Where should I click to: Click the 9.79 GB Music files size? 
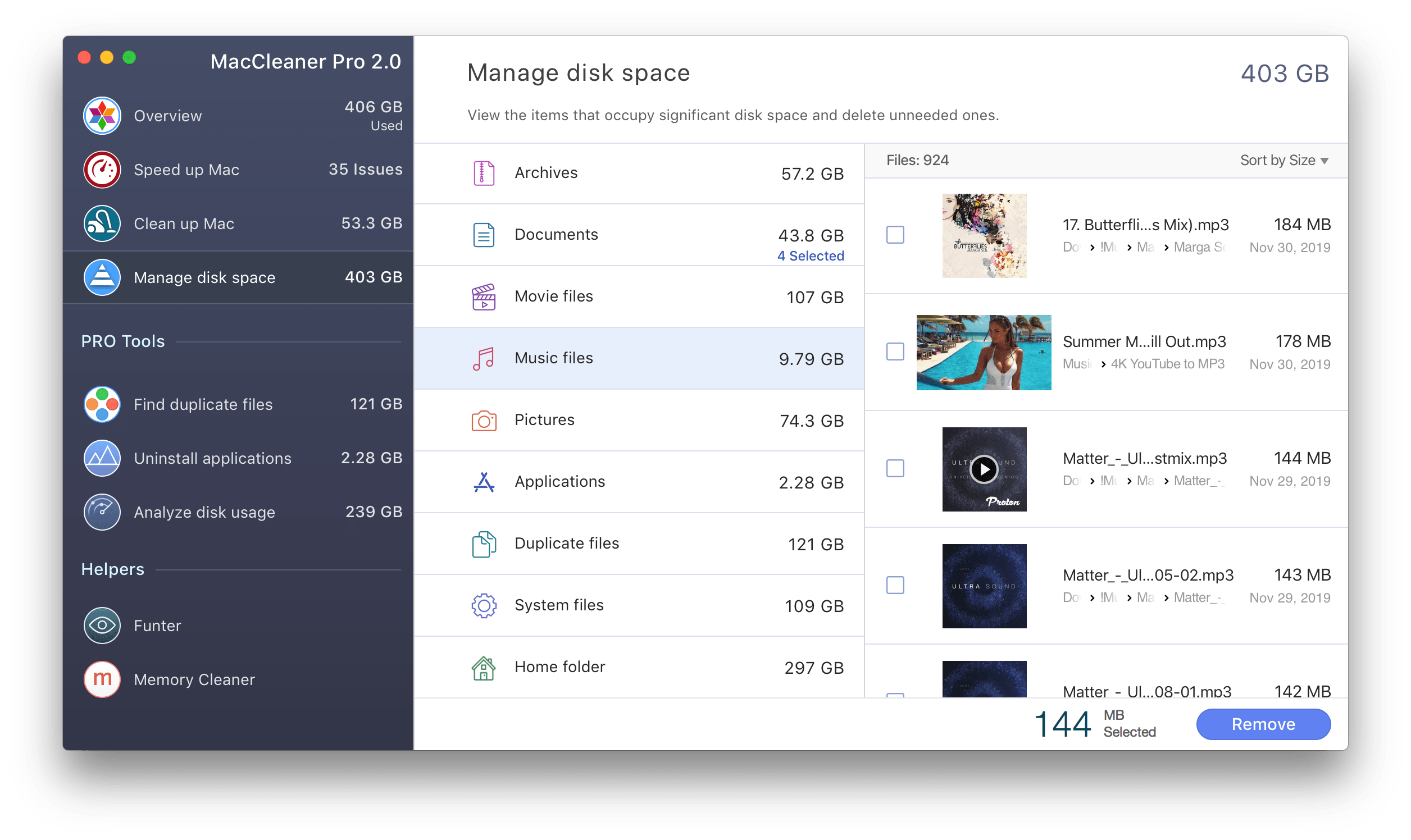(811, 359)
